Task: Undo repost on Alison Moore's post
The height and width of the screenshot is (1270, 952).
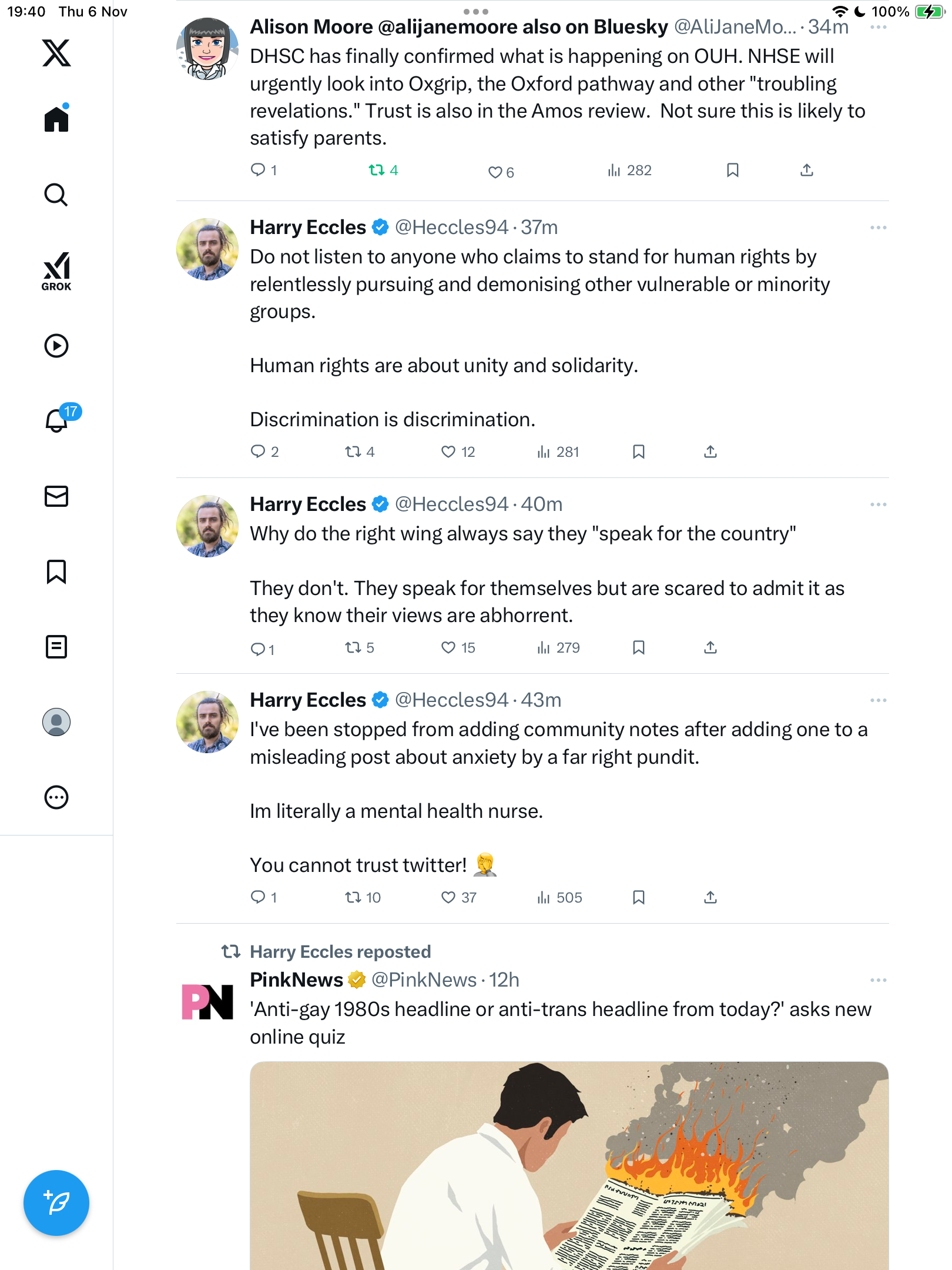Action: pos(377,171)
